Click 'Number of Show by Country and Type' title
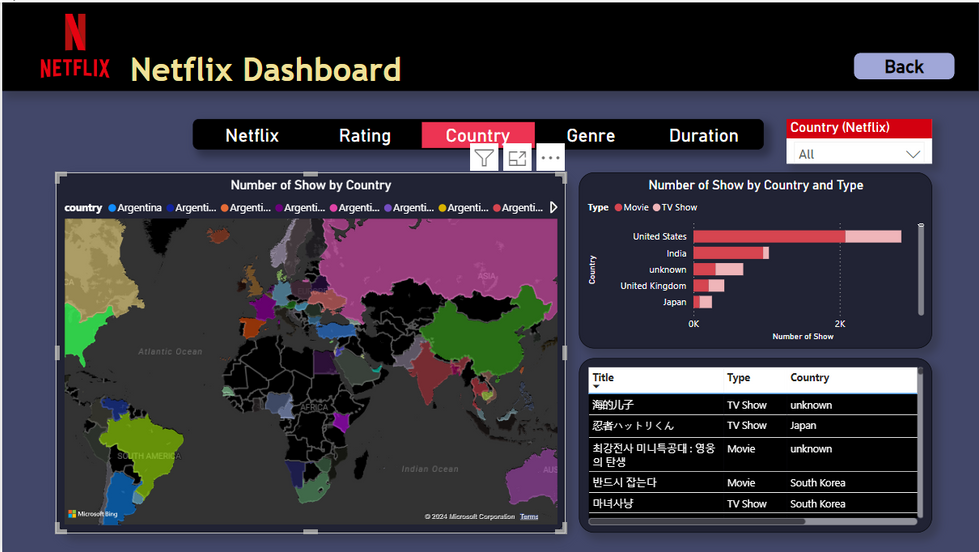Screen dimensions: 979x552 (755, 185)
